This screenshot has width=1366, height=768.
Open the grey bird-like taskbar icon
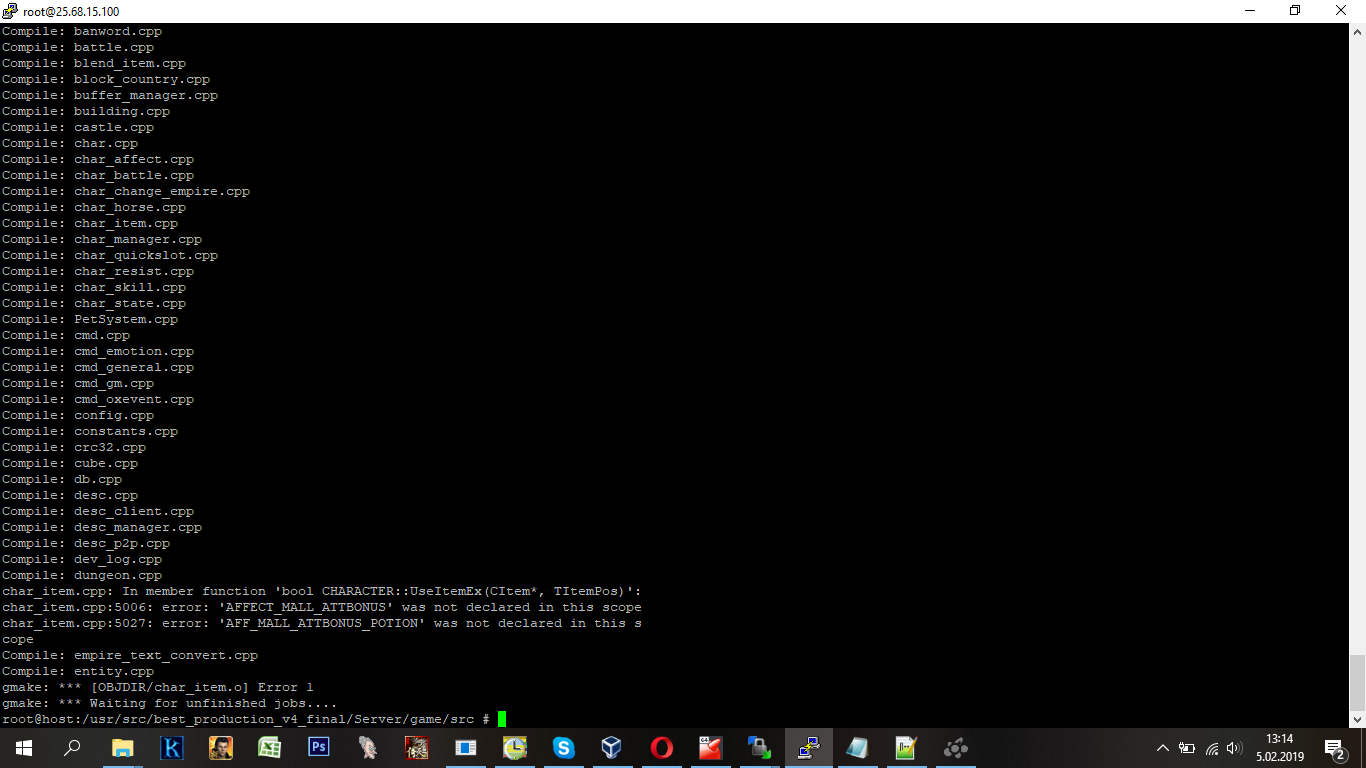[368, 747]
